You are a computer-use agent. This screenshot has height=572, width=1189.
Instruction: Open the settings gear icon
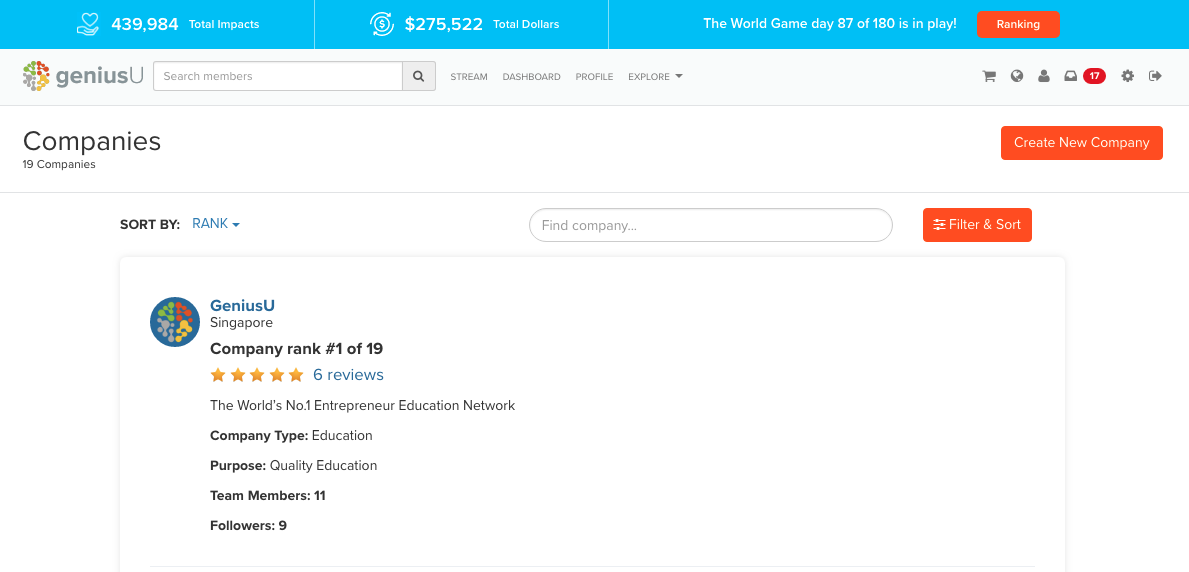tap(1128, 76)
